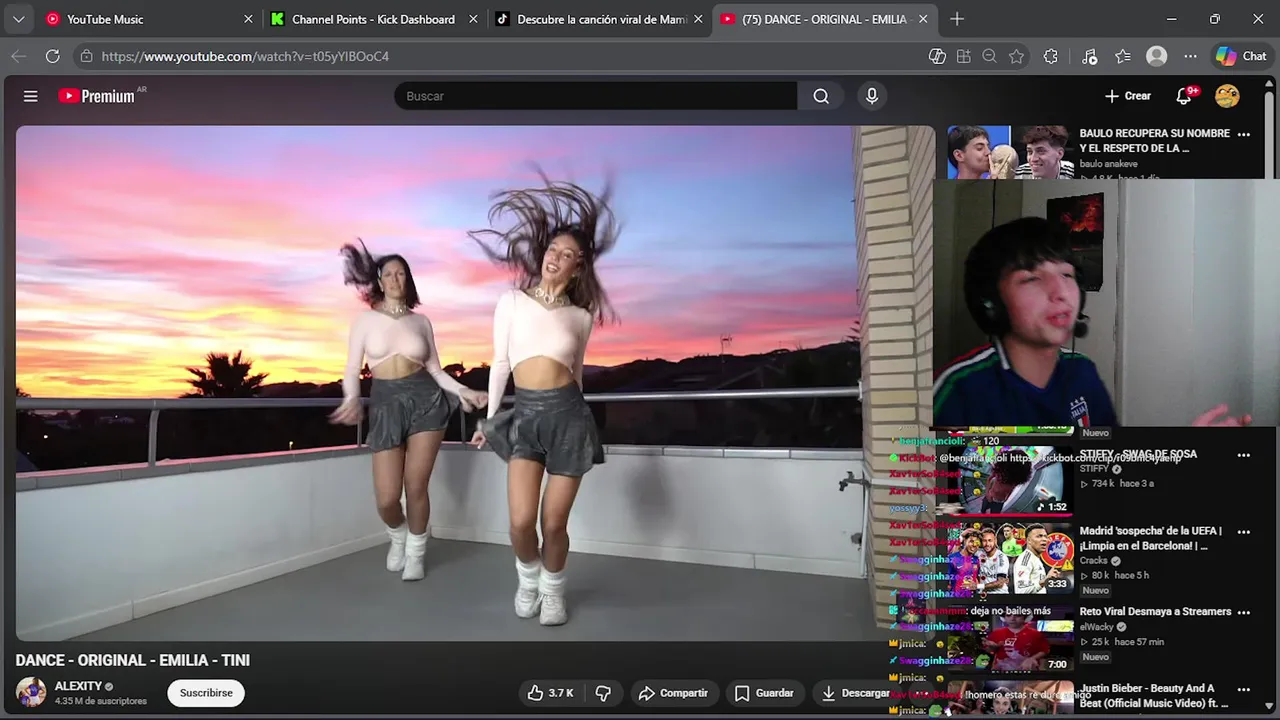Close the YouTube Music tab
The height and width of the screenshot is (720, 1280).
coord(248,19)
